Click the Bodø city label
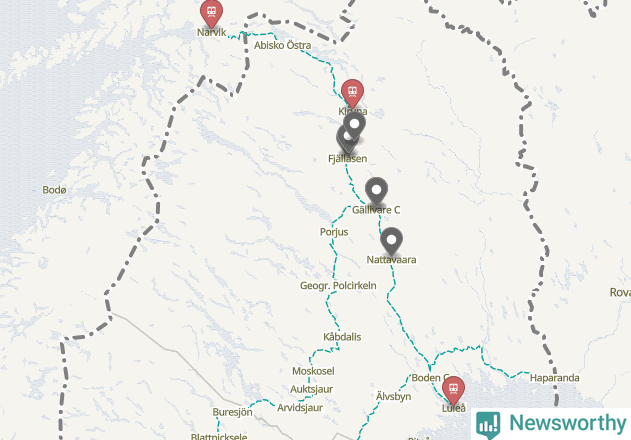Image resolution: width=631 pixels, height=440 pixels. 54,190
